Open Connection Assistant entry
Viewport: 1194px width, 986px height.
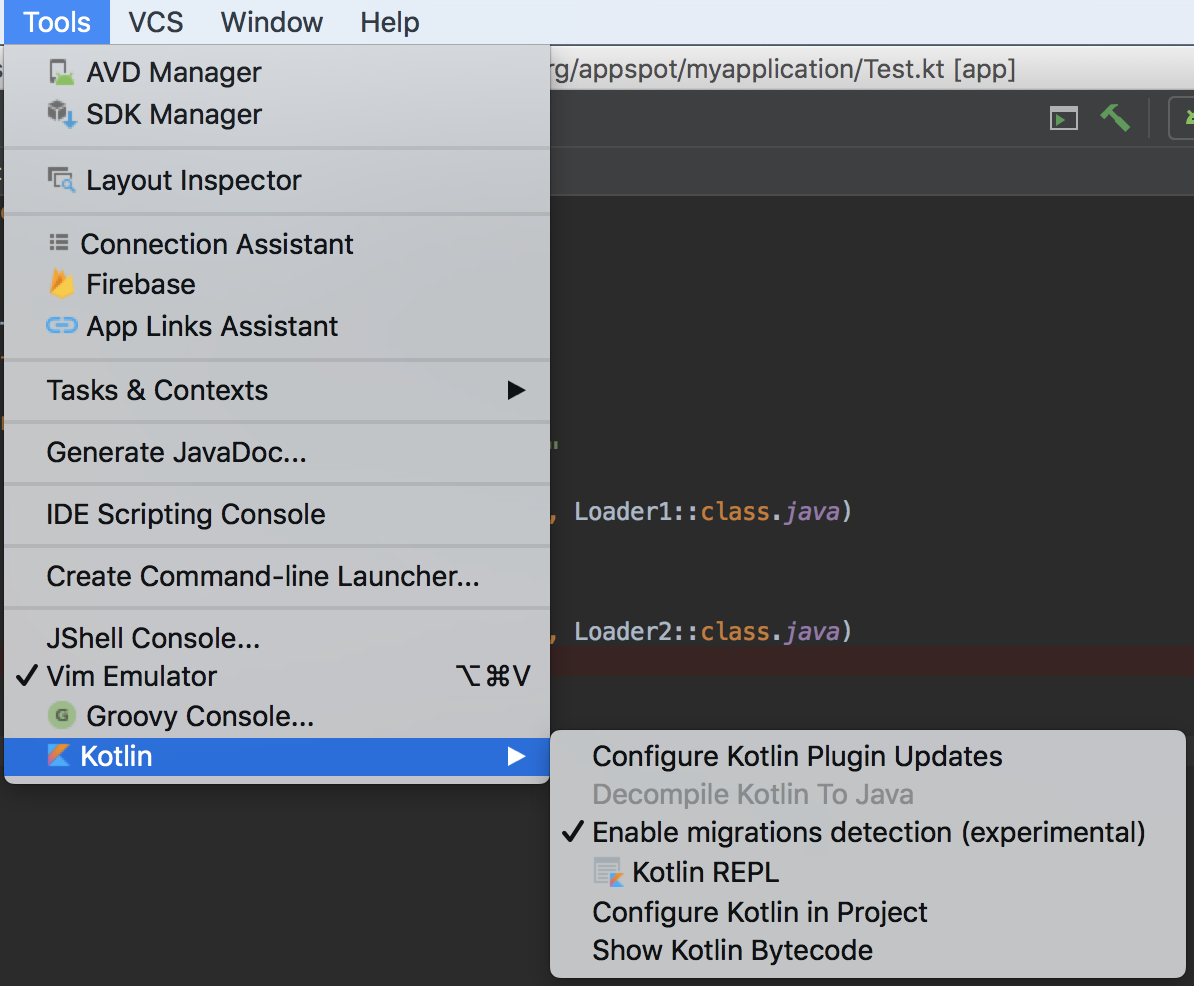pos(276,244)
